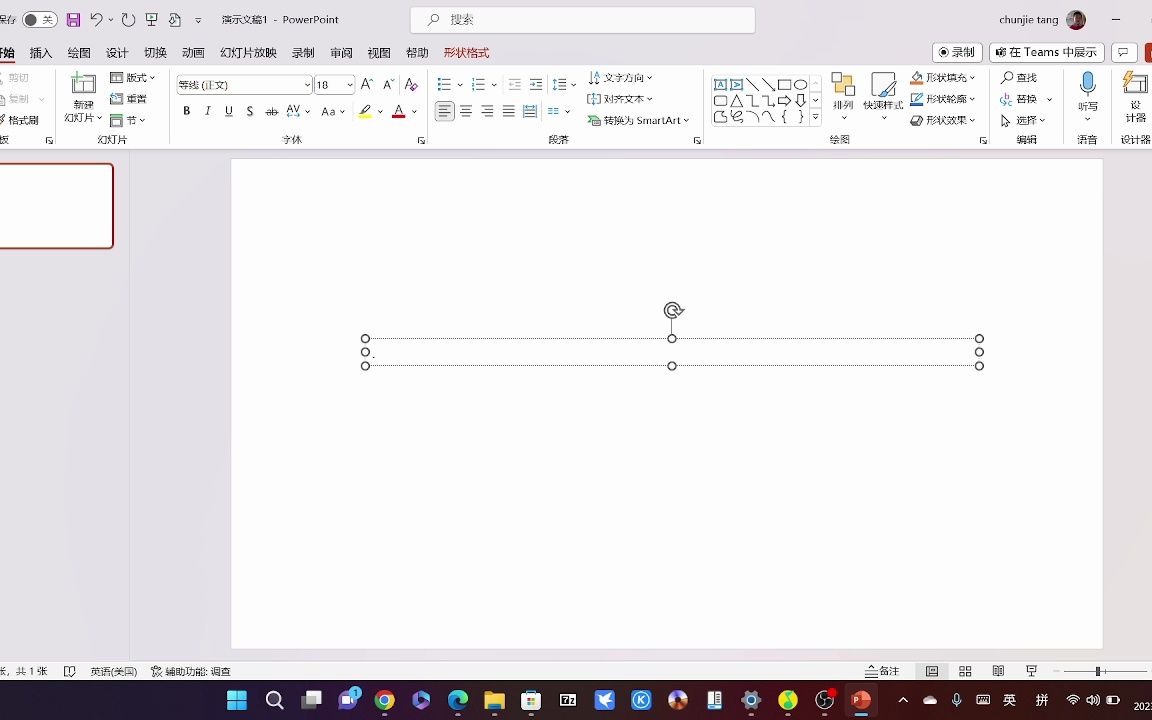Toggle justified paragraph alignment

[508, 111]
